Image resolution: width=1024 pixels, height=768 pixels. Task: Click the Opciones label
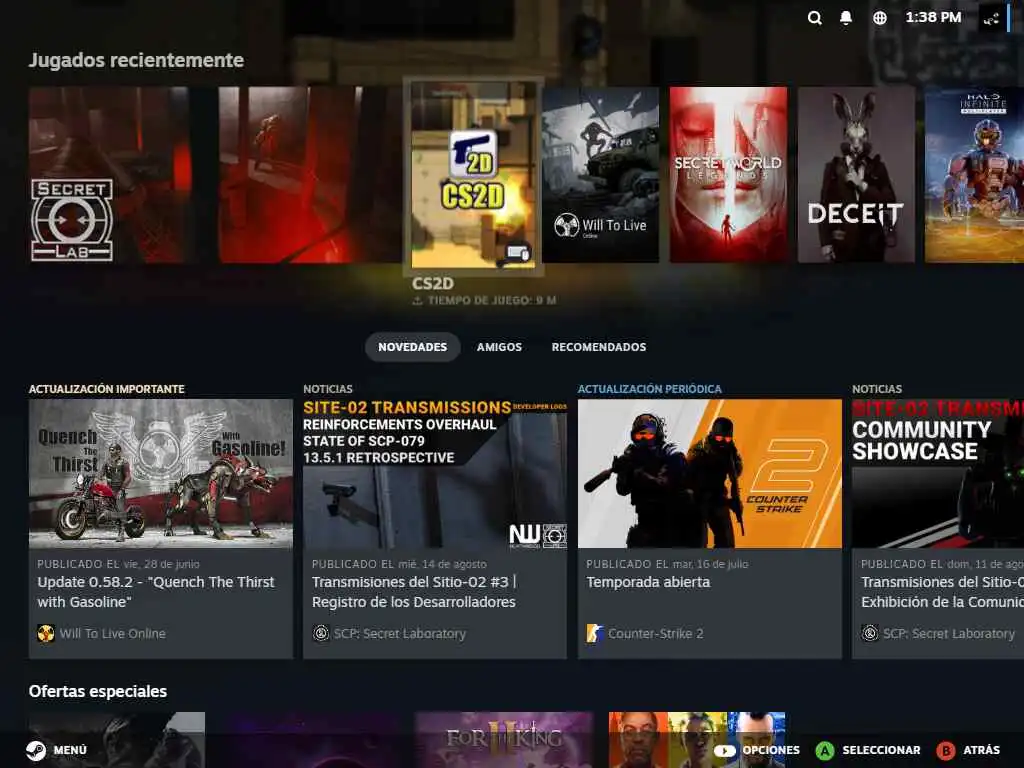tap(771, 750)
